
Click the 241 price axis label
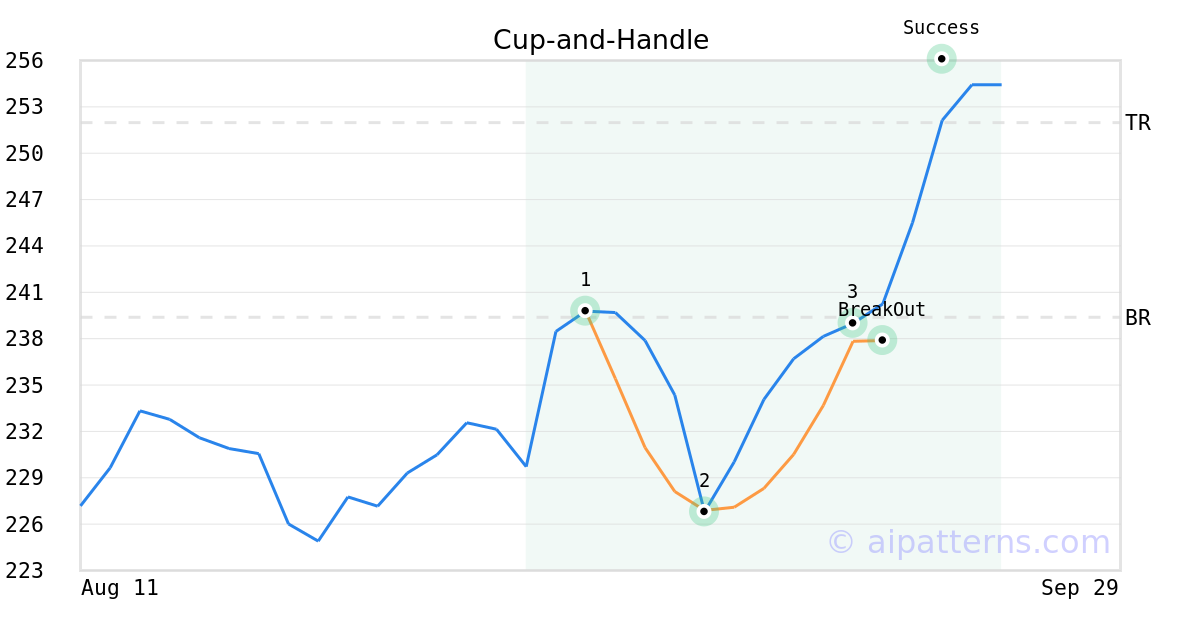pyautogui.click(x=24, y=293)
